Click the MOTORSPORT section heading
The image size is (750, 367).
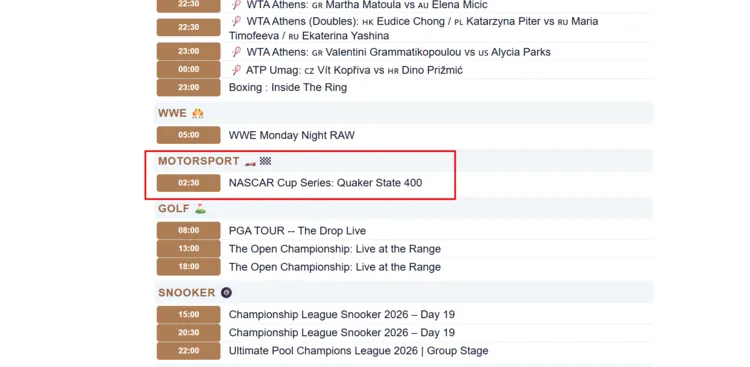[x=199, y=161]
